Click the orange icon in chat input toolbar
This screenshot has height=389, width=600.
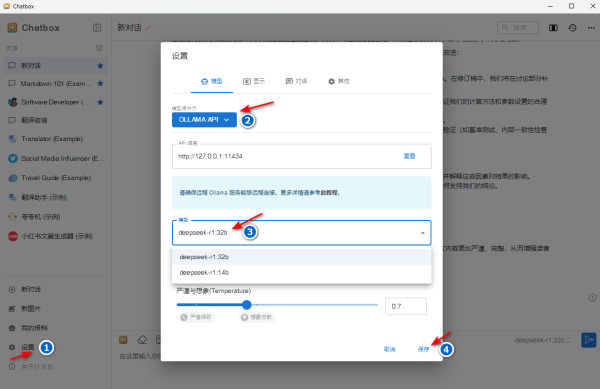[123, 340]
